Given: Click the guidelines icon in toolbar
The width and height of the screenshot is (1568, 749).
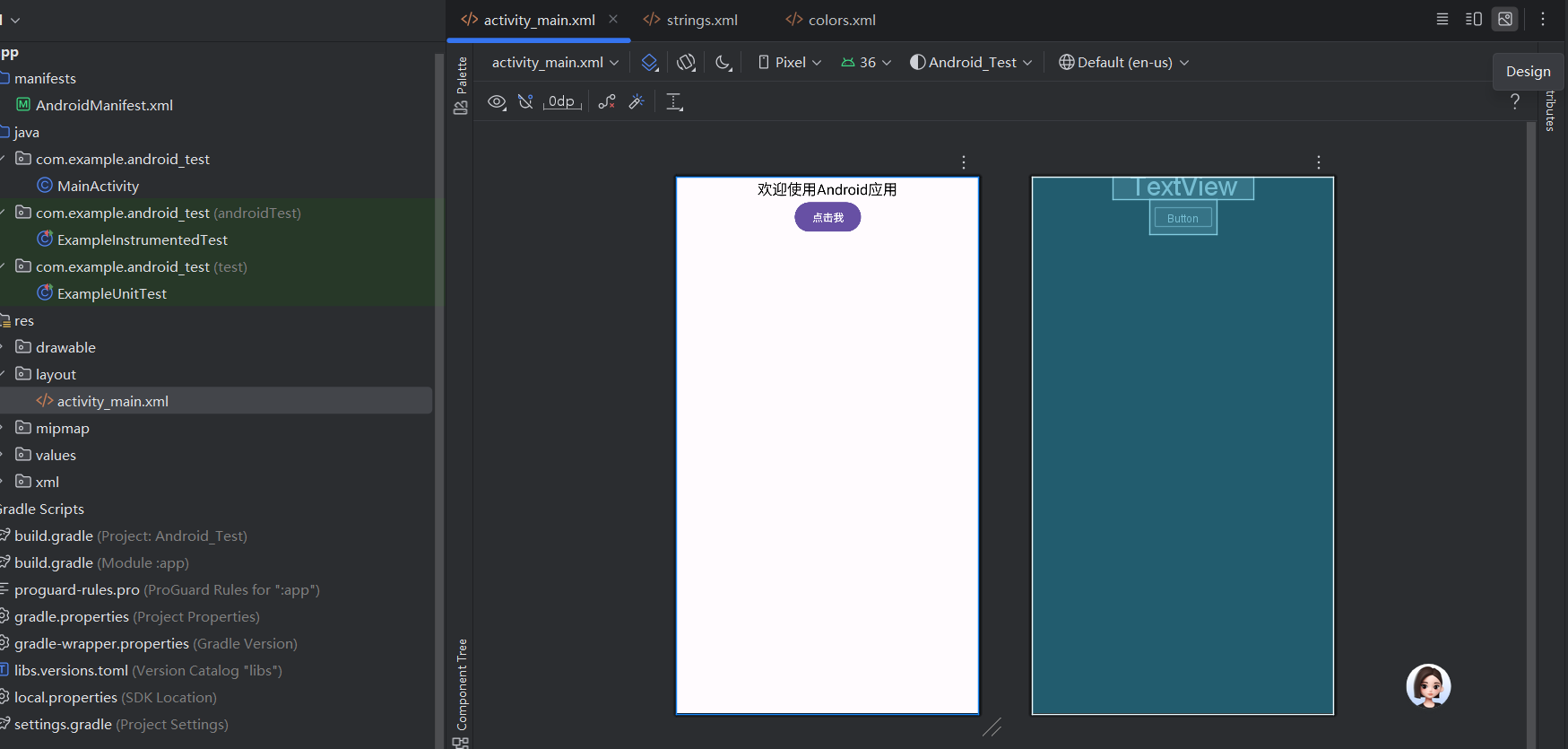Looking at the screenshot, I should point(674,102).
